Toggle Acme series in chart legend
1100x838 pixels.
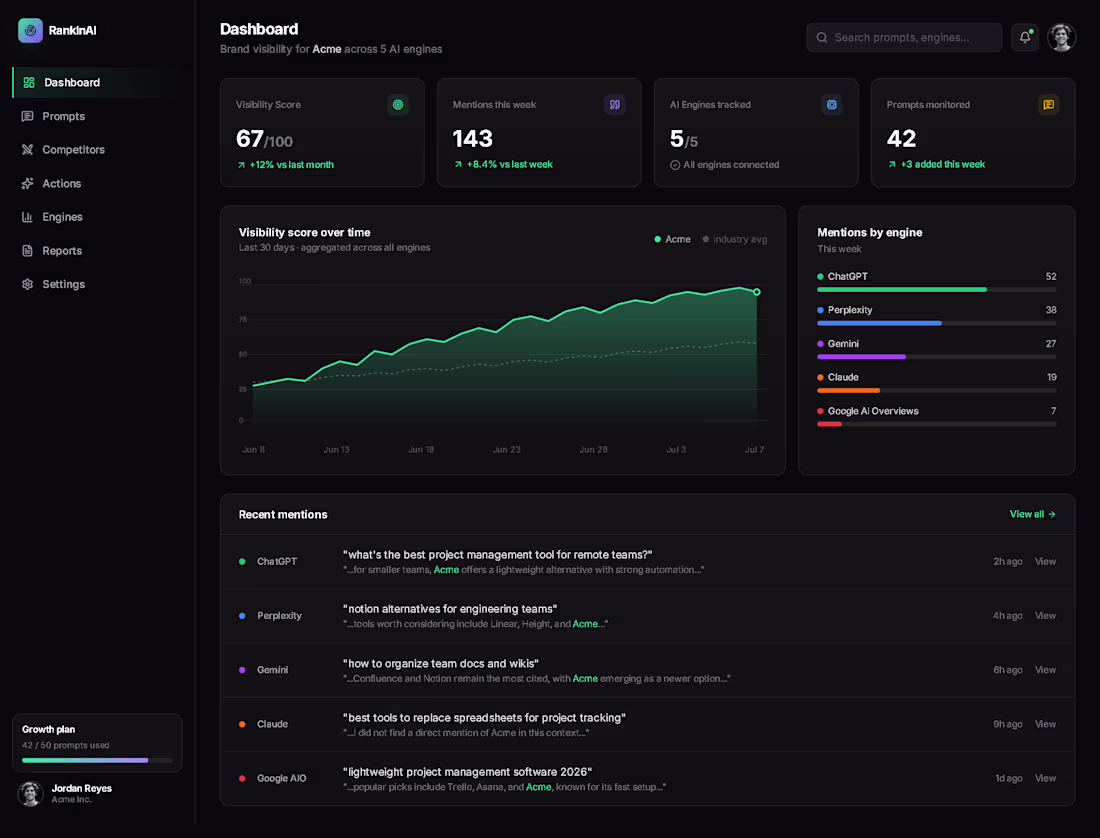[672, 239]
